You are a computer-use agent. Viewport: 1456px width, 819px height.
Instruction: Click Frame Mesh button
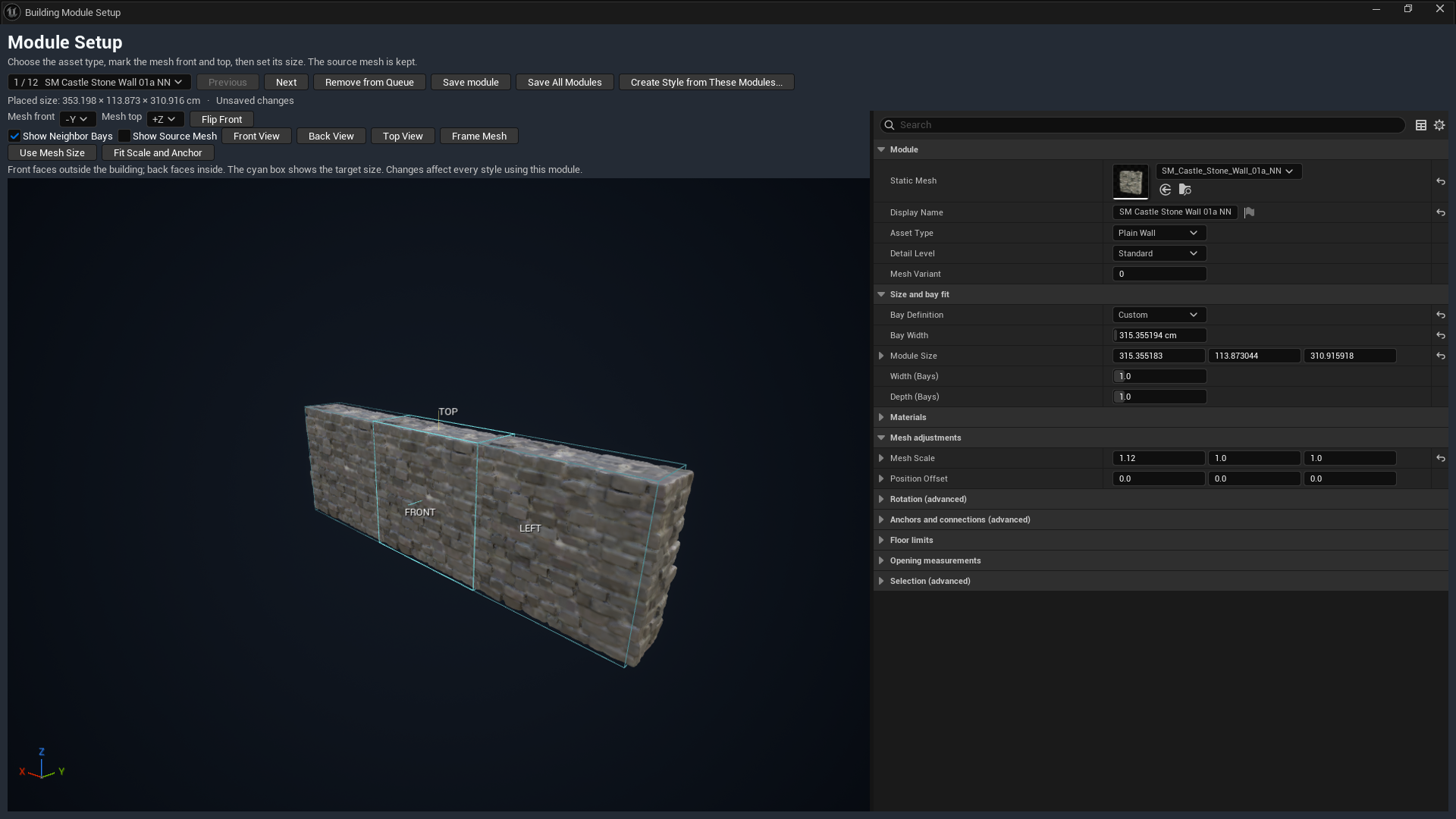(x=479, y=136)
